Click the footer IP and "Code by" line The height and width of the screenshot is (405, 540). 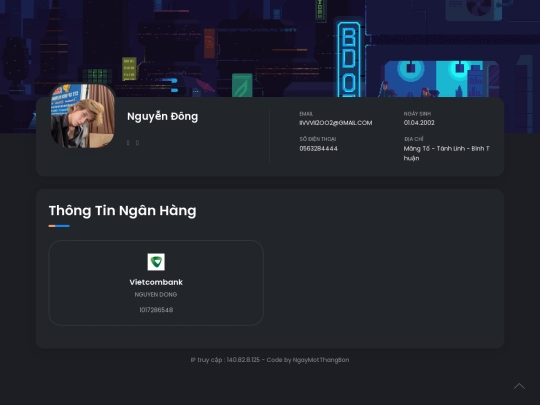(270, 360)
